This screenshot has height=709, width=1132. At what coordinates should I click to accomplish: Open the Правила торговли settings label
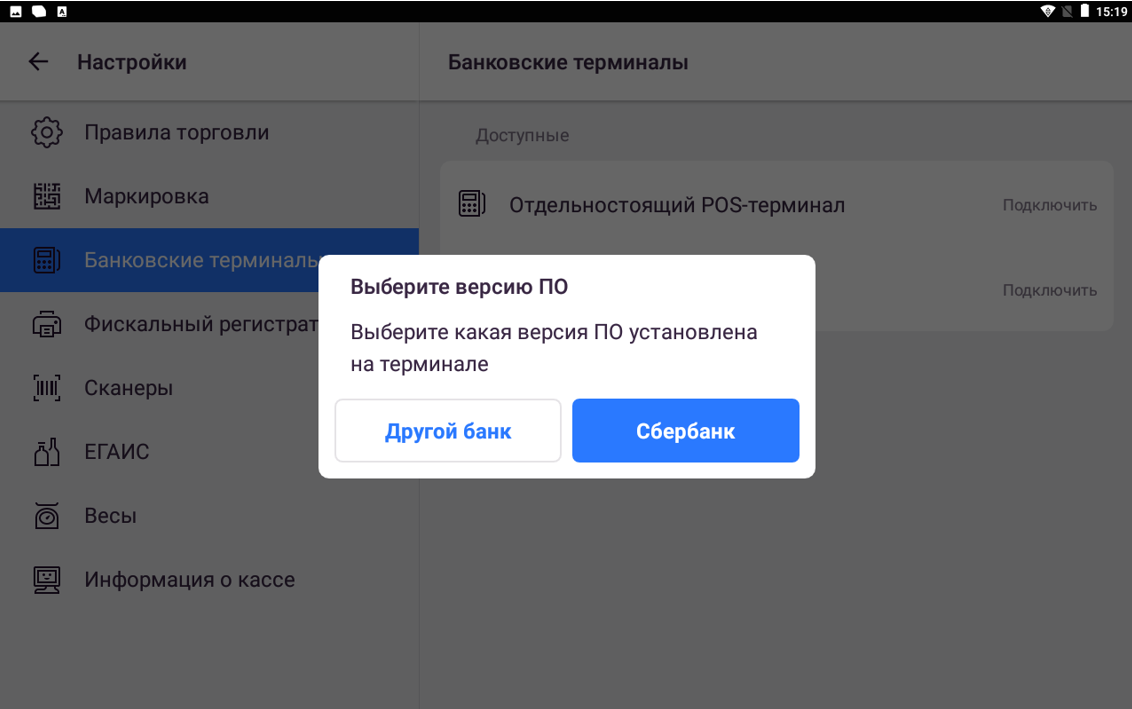click(176, 132)
